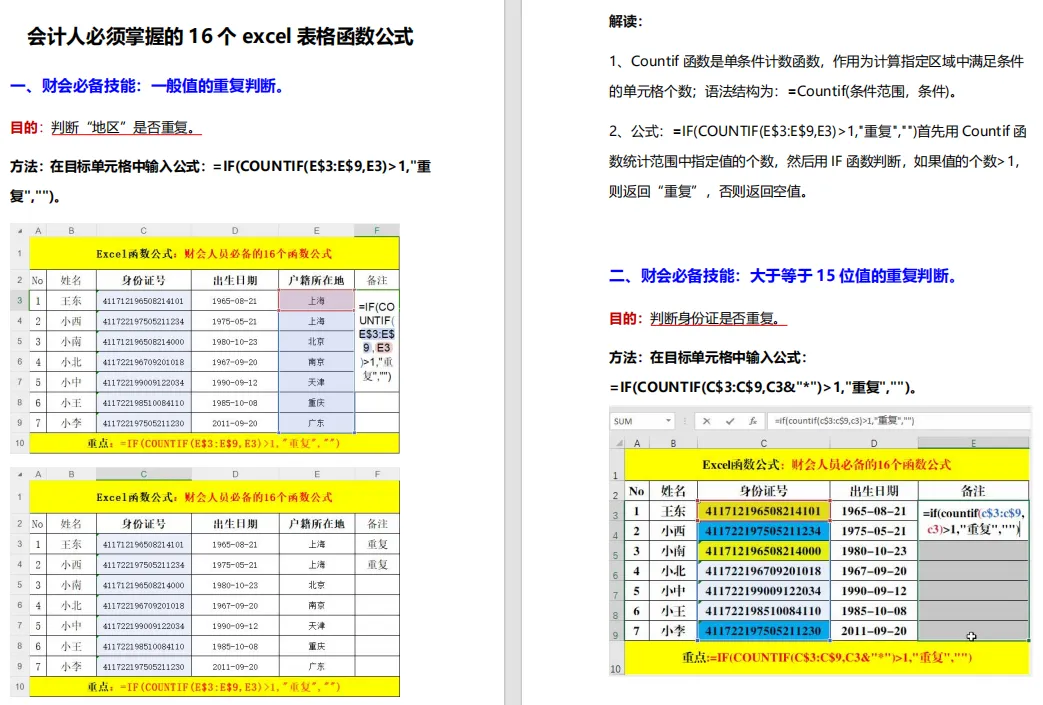Click the 重复 result in 王东 row
1043x705 pixels.
(x=377, y=544)
